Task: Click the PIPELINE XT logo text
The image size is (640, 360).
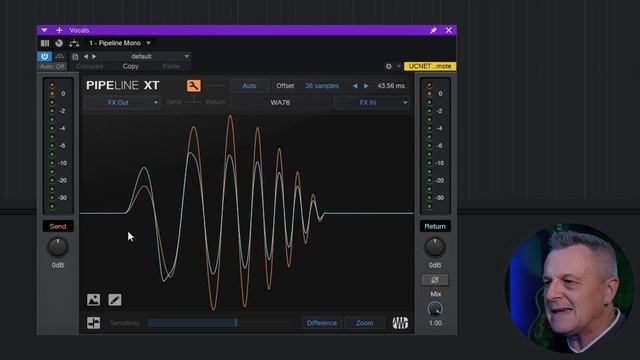Action: click(x=123, y=85)
